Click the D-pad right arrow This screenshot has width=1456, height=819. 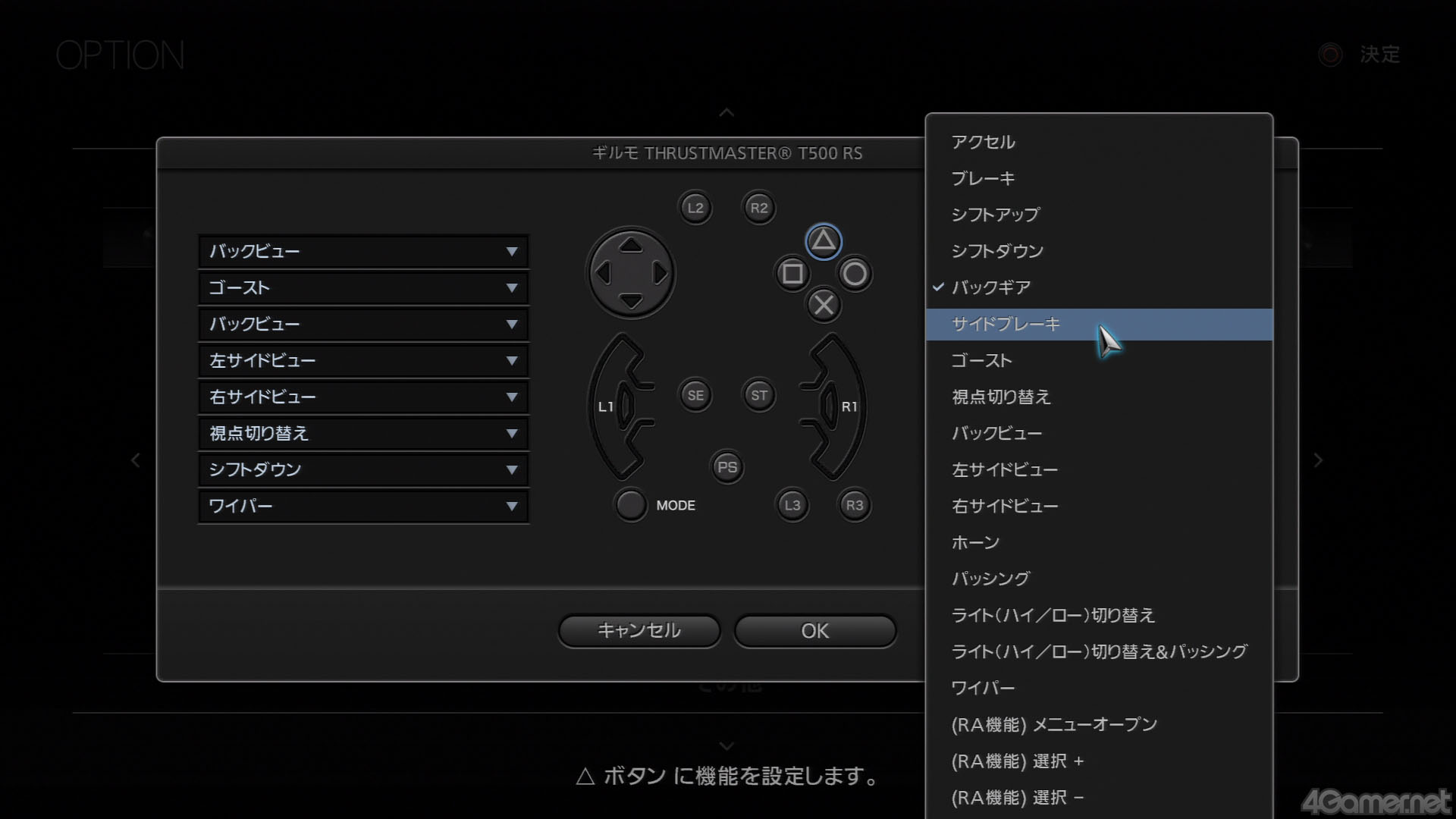pos(660,273)
